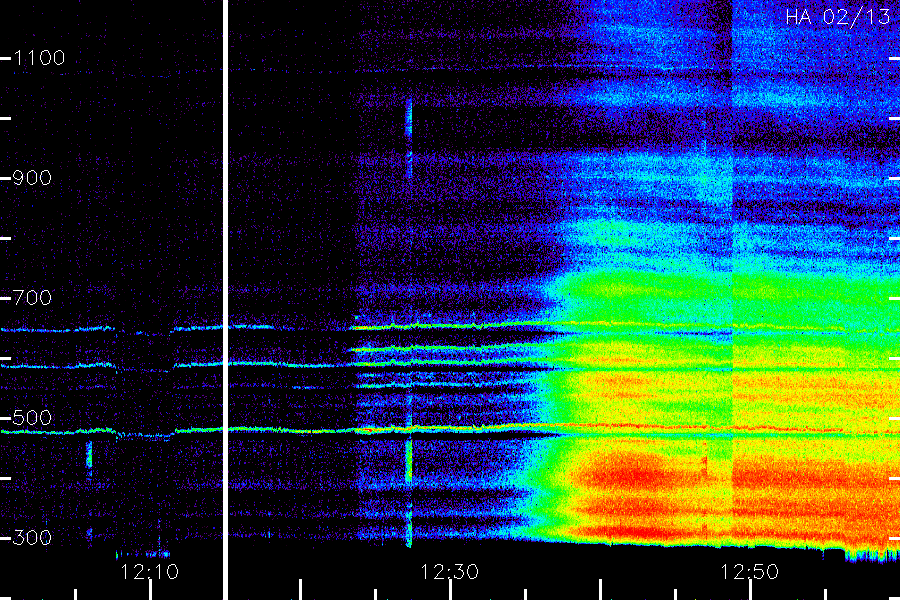This screenshot has width=900, height=600.
Task: Click the 700 frequency axis label
Action: point(32,298)
